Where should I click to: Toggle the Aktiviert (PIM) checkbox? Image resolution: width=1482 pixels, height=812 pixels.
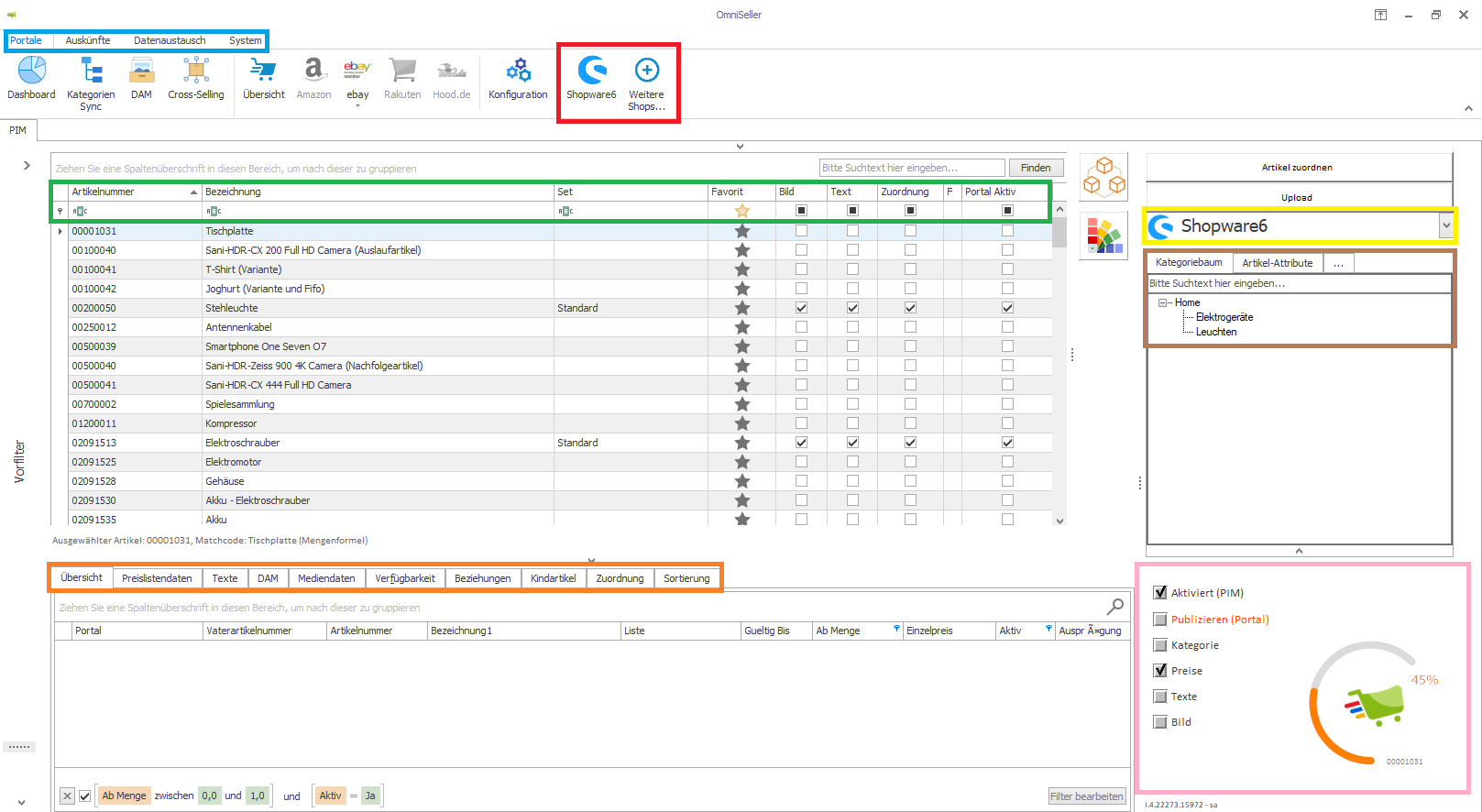point(1160,593)
